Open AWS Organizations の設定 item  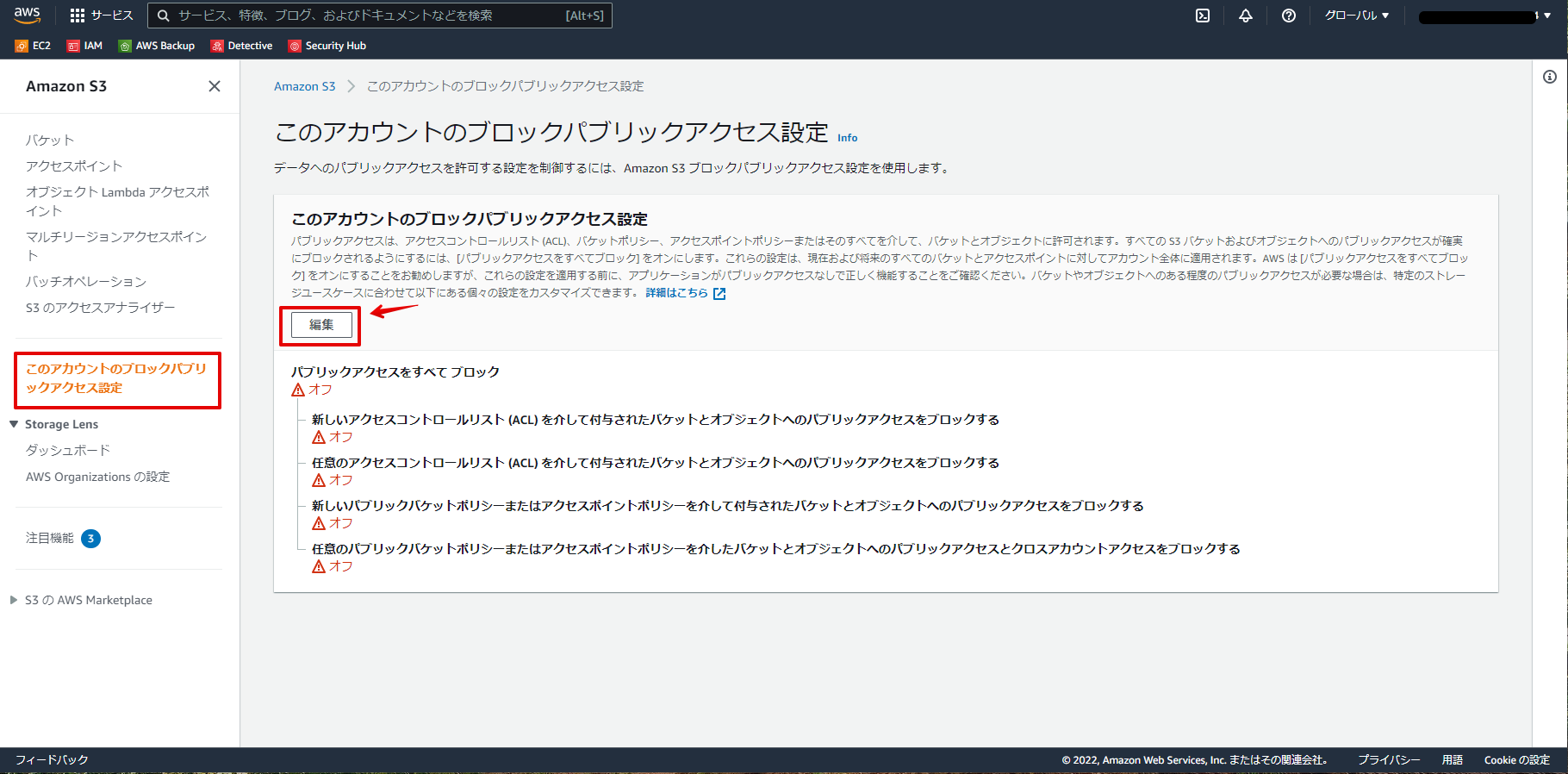point(97,477)
